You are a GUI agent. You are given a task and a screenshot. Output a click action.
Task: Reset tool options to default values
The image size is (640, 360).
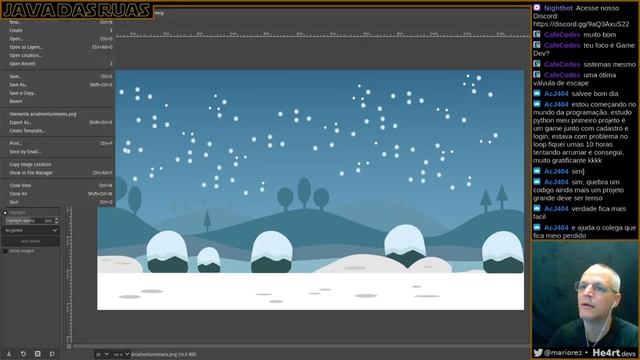click(x=52, y=354)
